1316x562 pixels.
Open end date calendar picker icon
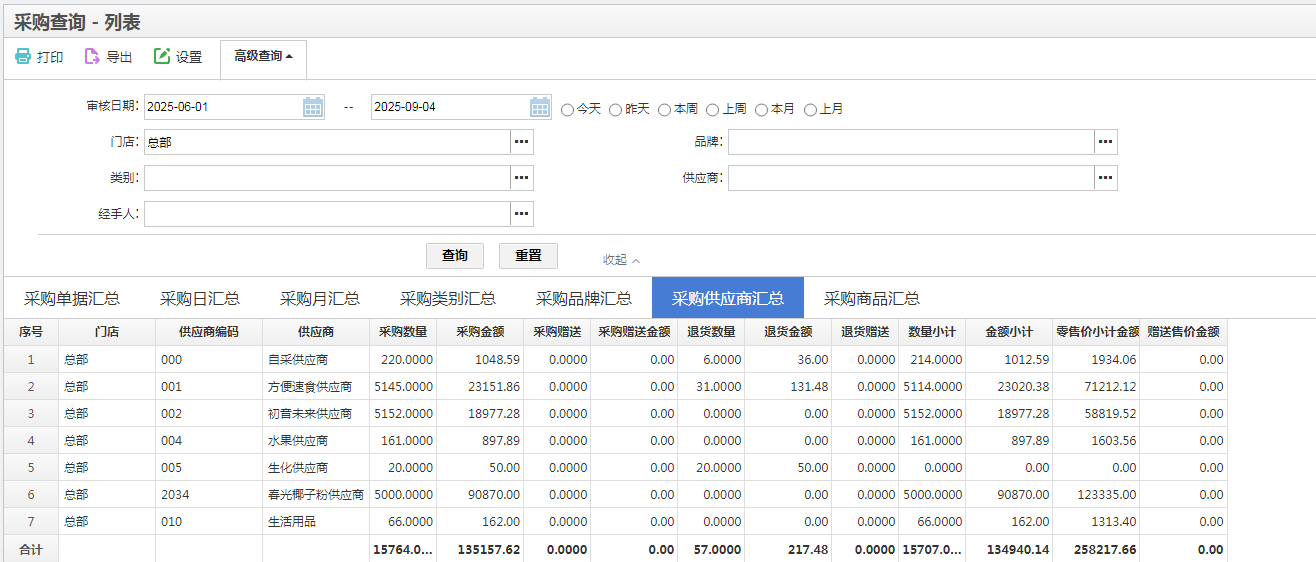click(x=540, y=107)
